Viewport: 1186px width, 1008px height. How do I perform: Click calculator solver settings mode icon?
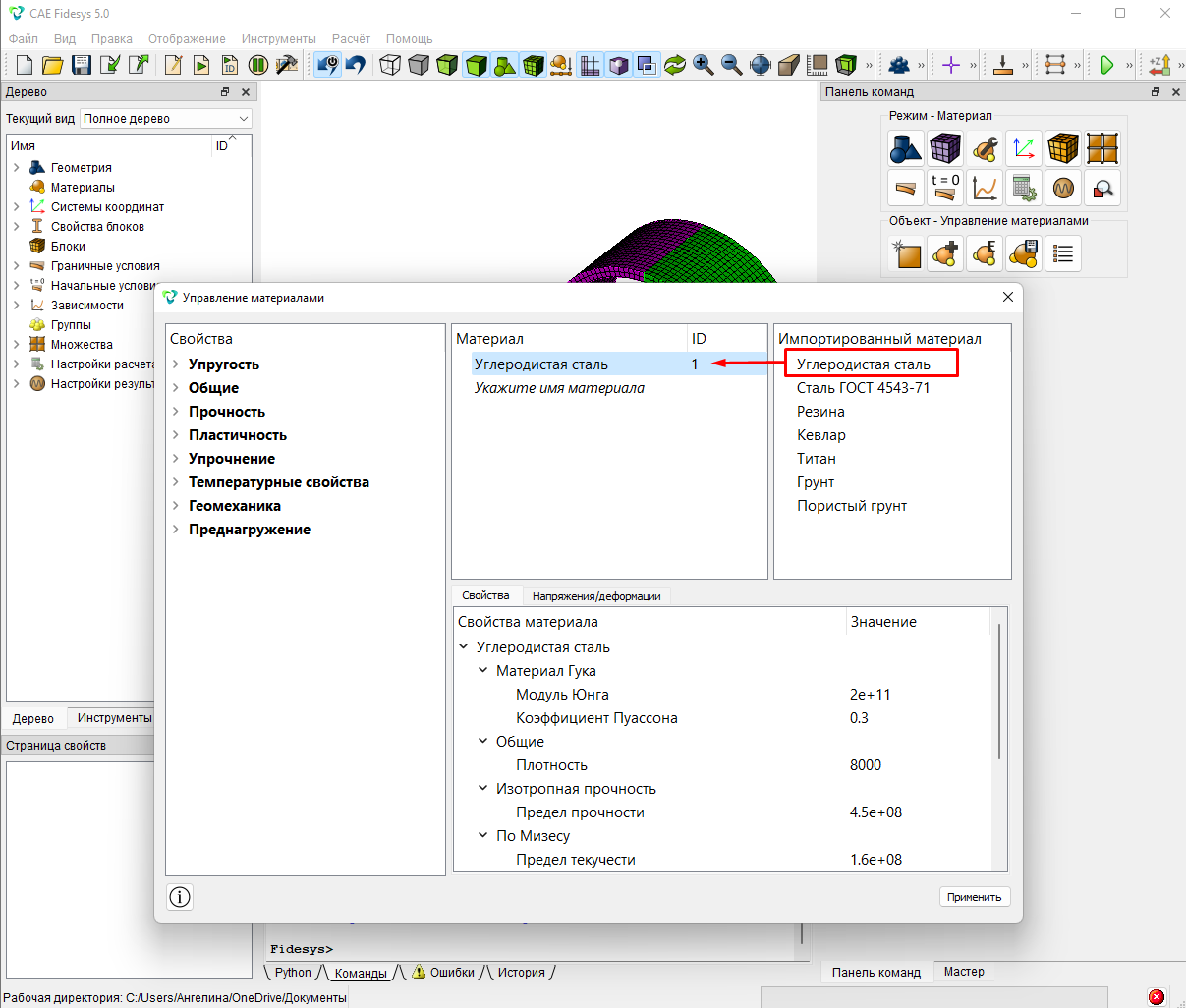click(1024, 188)
